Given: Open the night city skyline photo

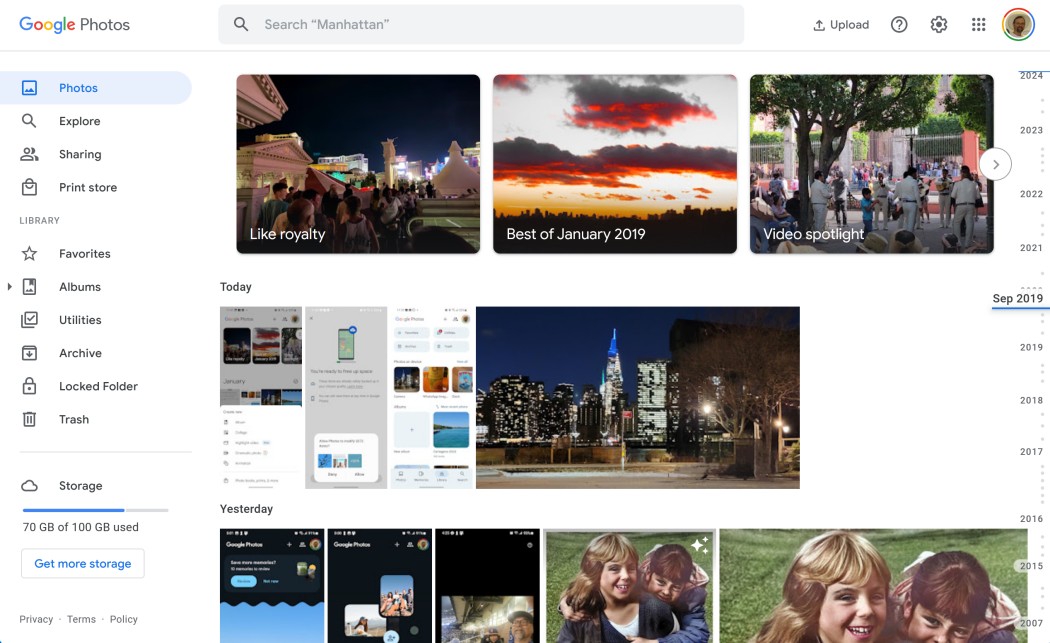Looking at the screenshot, I should coord(638,398).
